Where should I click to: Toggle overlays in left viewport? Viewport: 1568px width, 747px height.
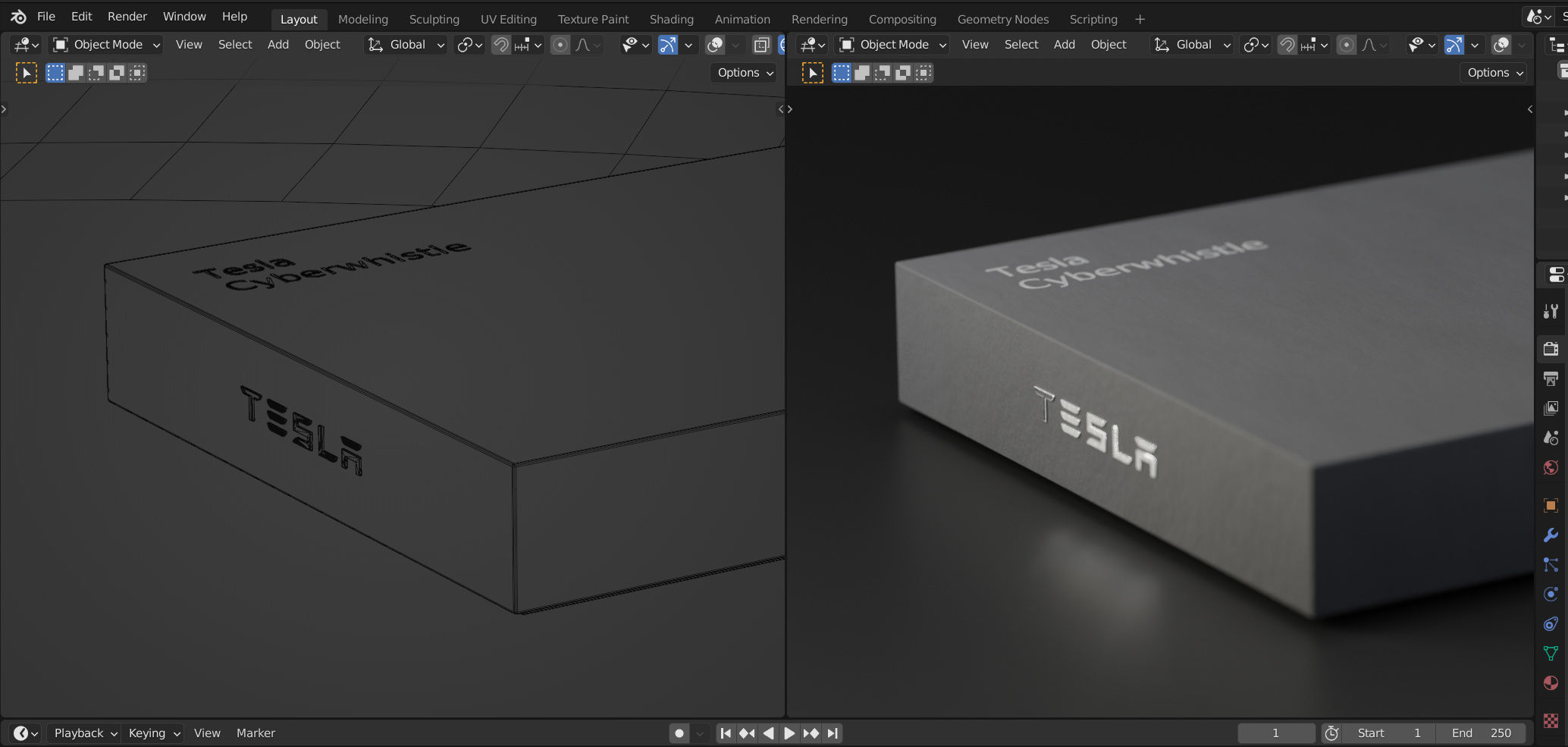(715, 45)
